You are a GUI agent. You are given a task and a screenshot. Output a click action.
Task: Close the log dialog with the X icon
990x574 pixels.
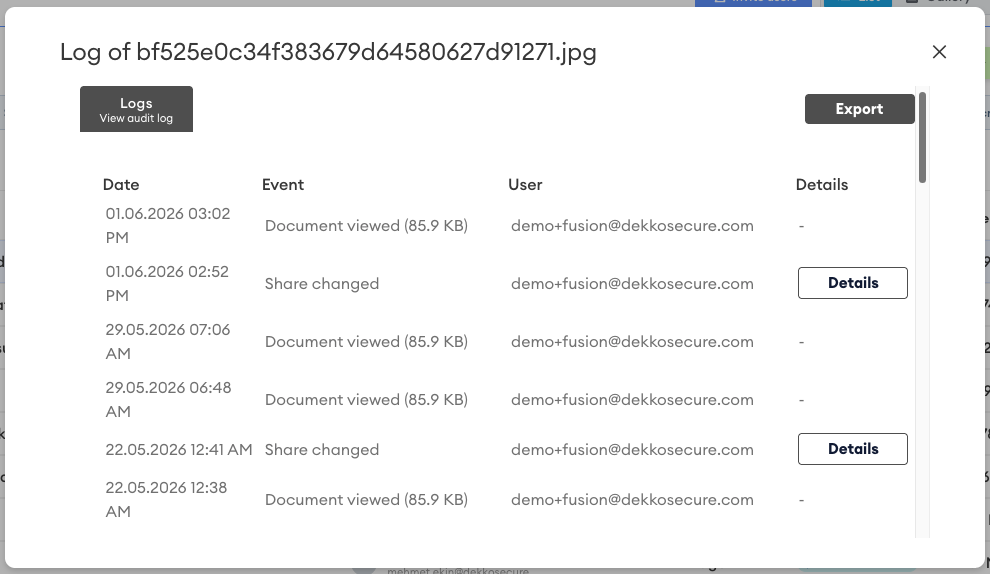tap(939, 52)
